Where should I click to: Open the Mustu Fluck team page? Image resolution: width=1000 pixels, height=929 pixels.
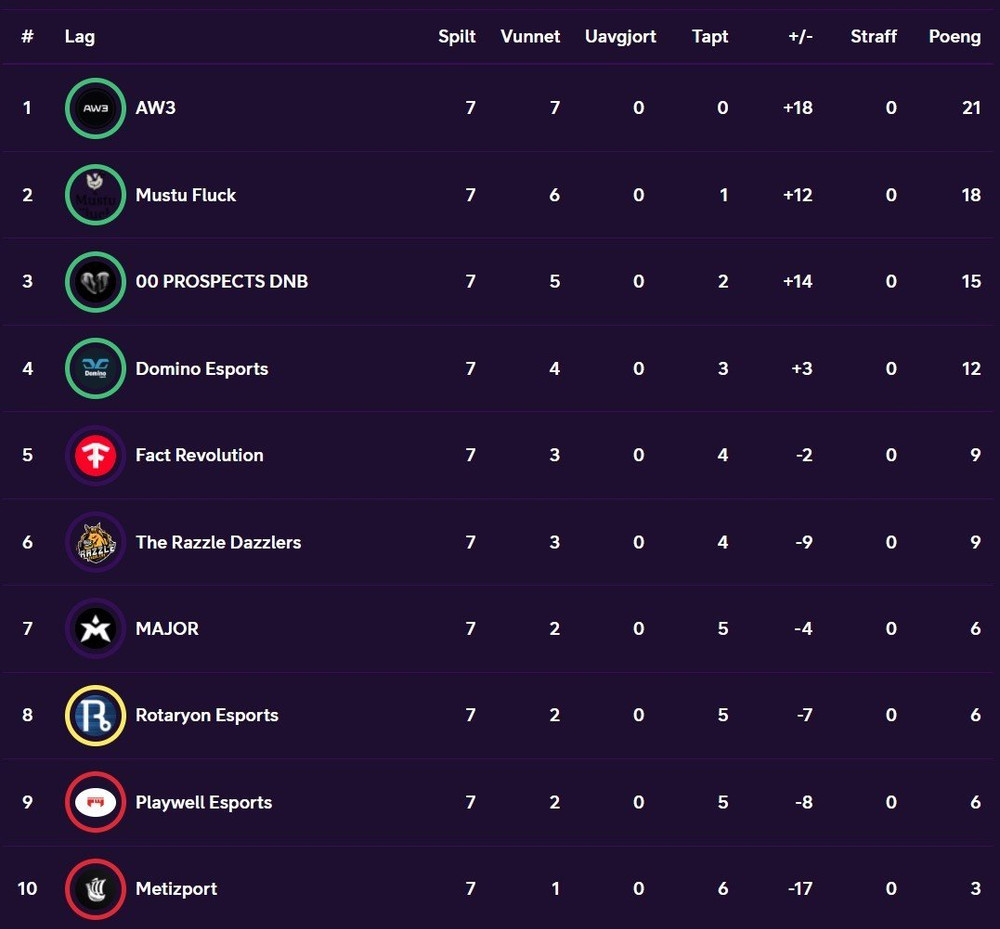(186, 195)
